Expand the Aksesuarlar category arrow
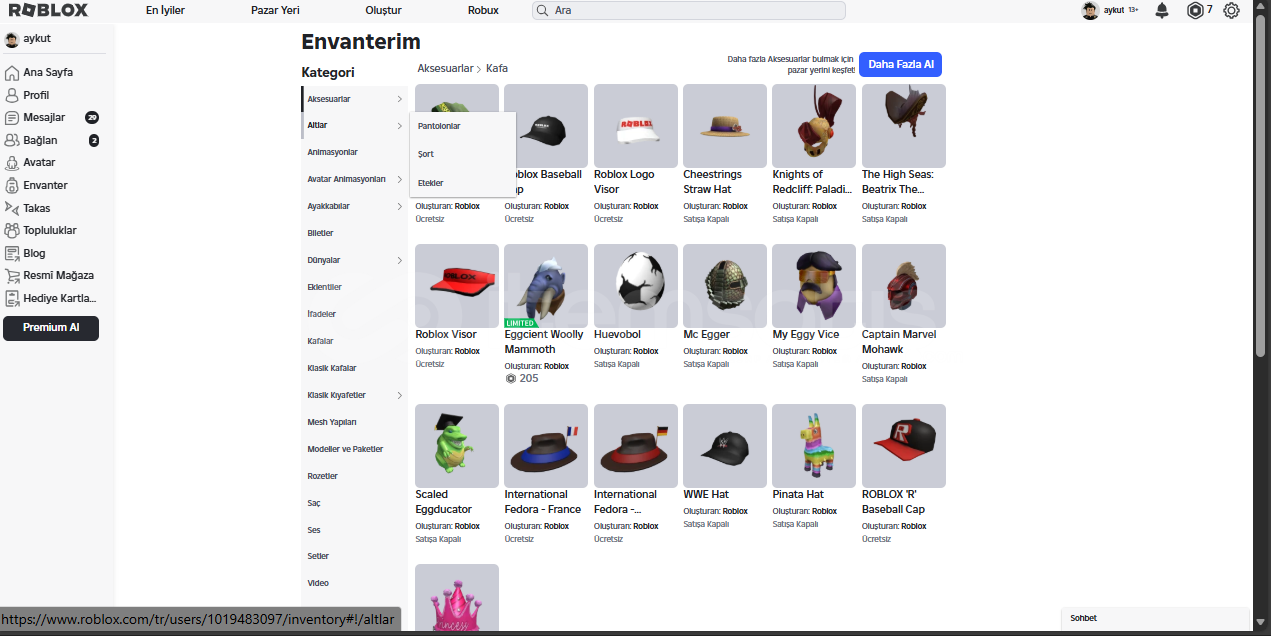This screenshot has width=1271, height=636. tap(399, 99)
